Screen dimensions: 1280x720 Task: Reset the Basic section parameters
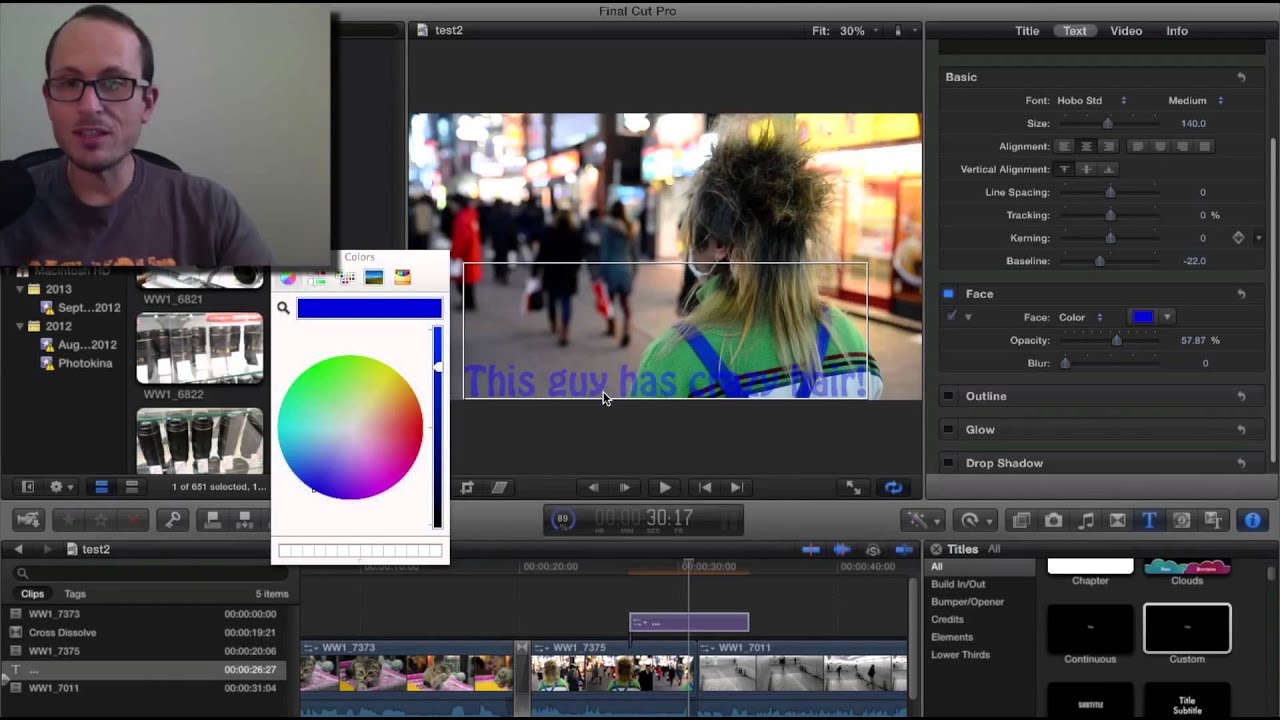(1241, 77)
